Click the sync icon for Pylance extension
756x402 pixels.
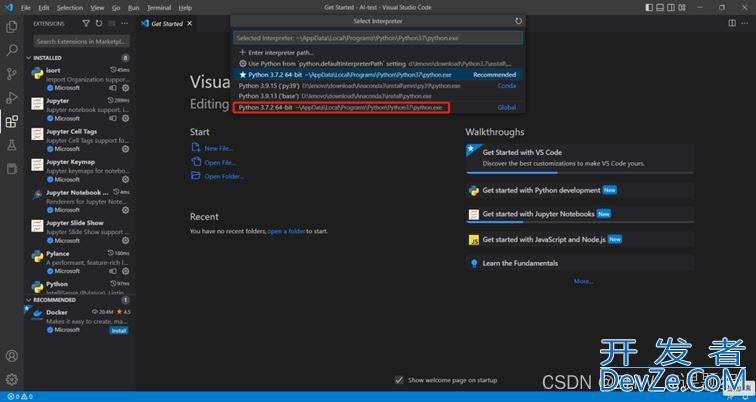click(113, 271)
